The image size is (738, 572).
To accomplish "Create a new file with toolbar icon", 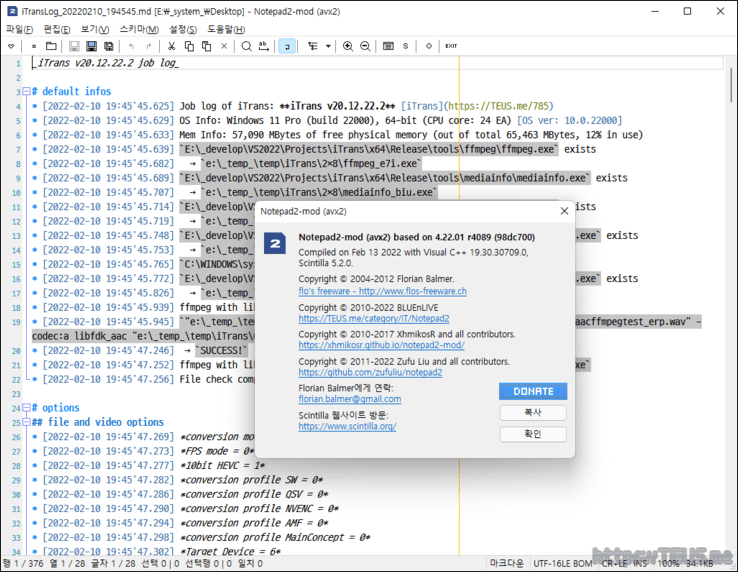I will [x=33, y=46].
